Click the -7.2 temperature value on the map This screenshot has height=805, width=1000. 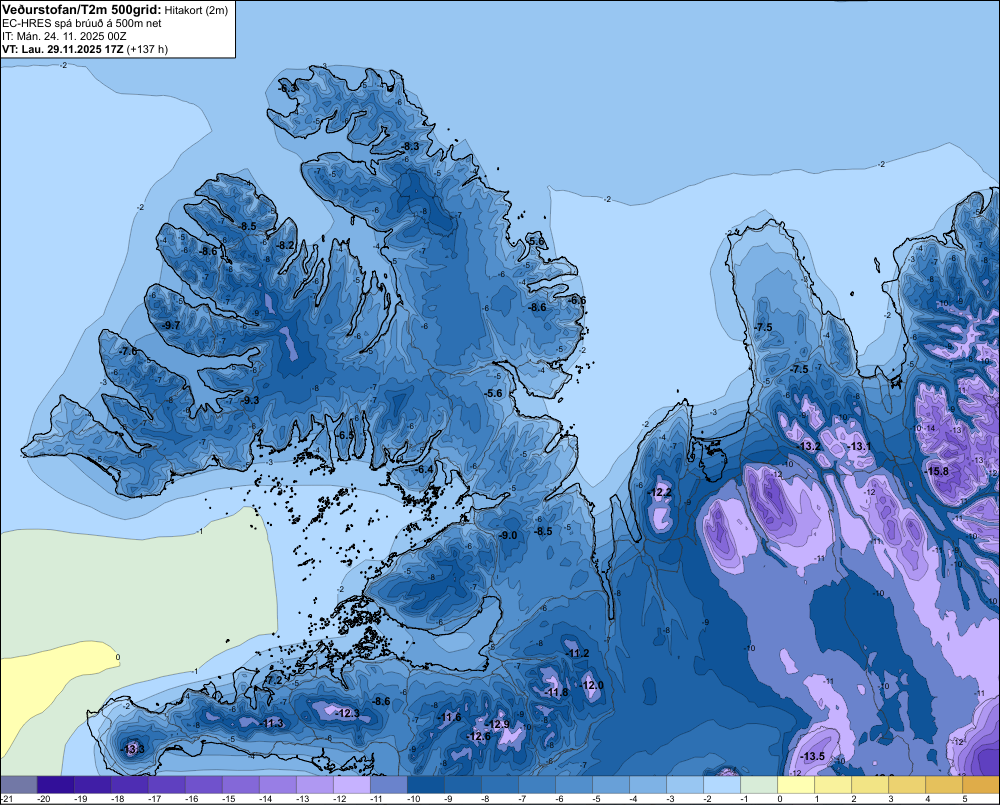[273, 680]
